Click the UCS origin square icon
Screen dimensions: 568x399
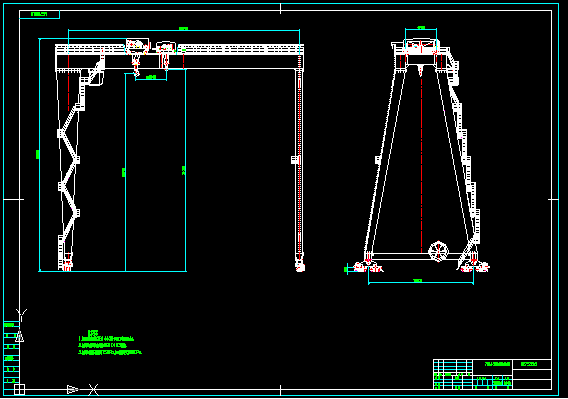(x=19, y=390)
